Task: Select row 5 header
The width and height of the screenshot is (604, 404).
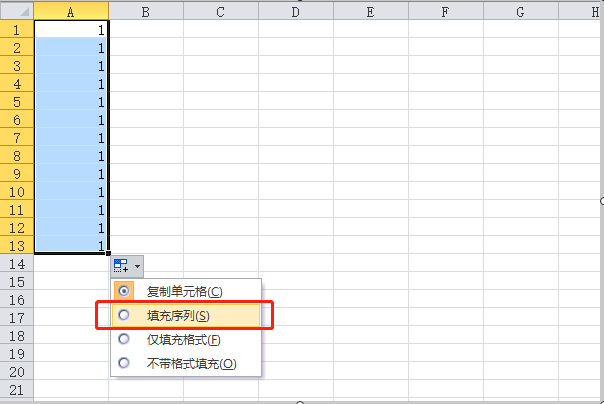Action: [x=17, y=101]
